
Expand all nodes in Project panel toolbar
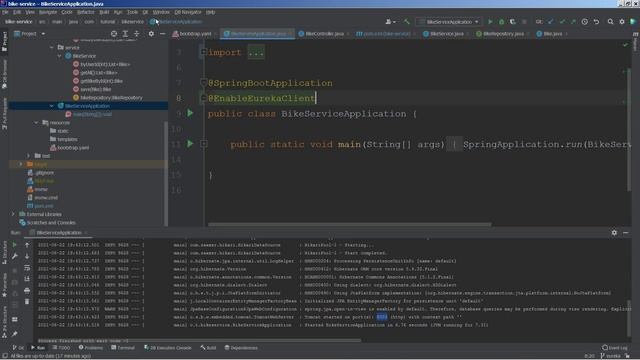[125, 34]
